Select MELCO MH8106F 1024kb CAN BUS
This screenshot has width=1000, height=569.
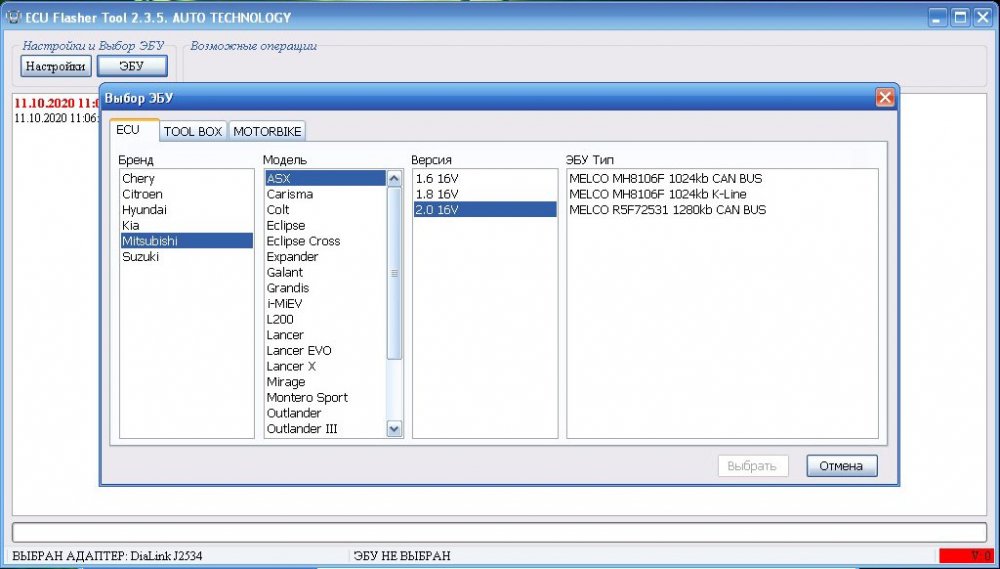click(722, 179)
